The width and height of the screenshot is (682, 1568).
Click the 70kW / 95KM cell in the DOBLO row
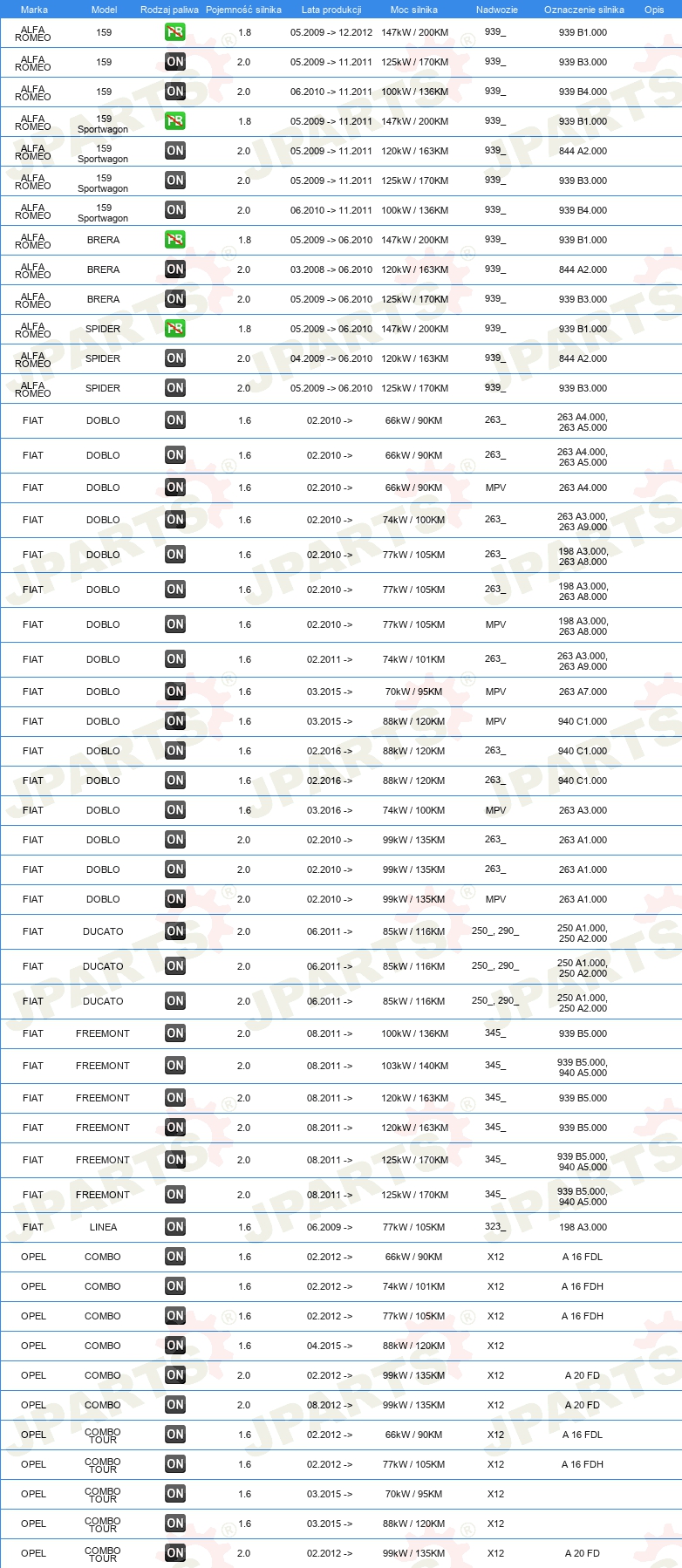point(414,692)
